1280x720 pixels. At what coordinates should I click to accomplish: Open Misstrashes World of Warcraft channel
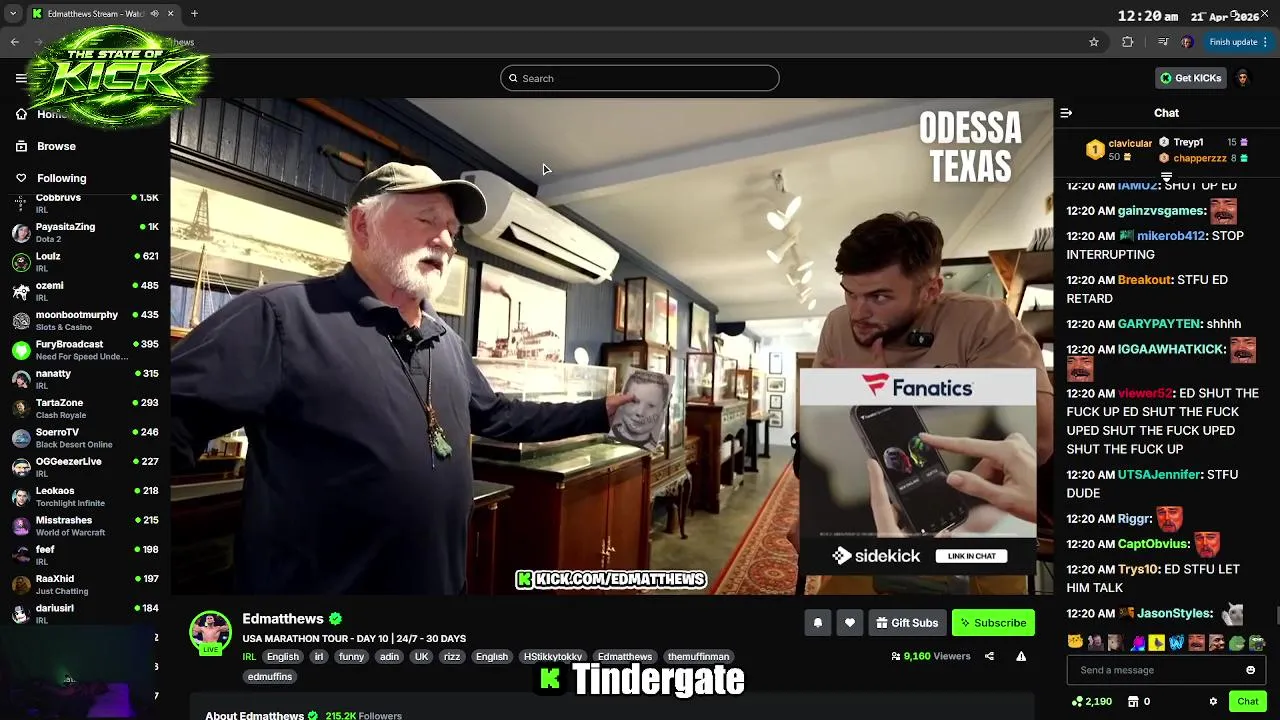[85, 526]
